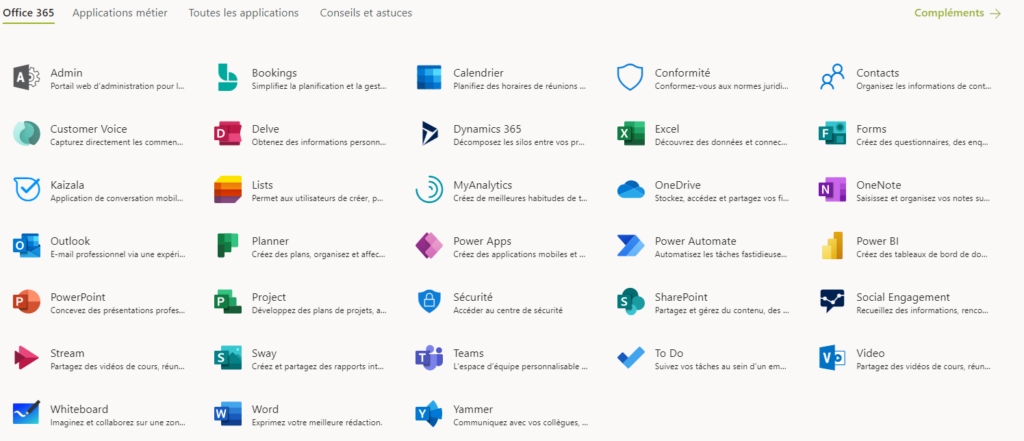Click the SharePoint app icon
This screenshot has width=1024, height=441.
pos(630,302)
